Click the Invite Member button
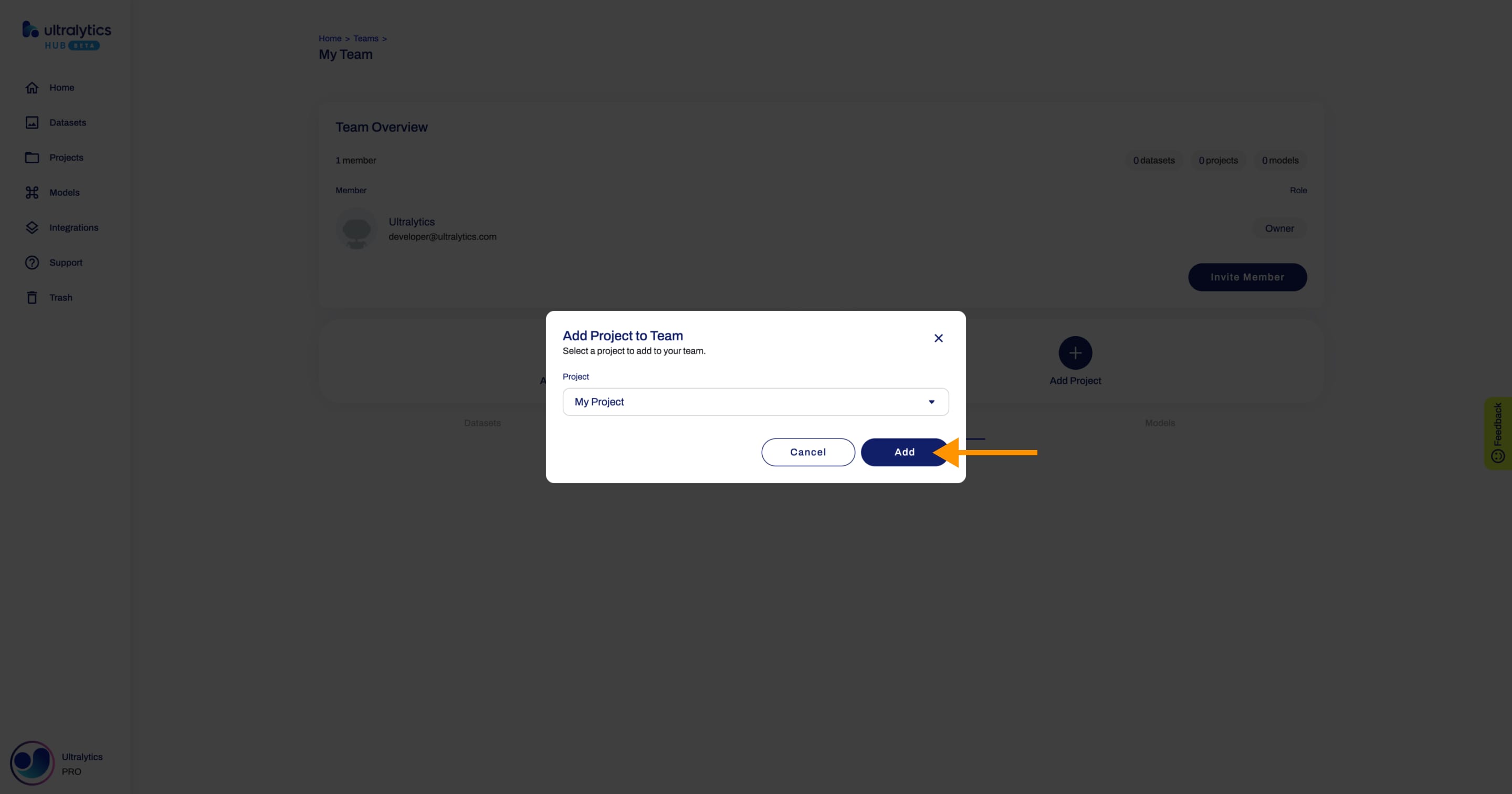Image resolution: width=1512 pixels, height=794 pixels. tap(1247, 277)
